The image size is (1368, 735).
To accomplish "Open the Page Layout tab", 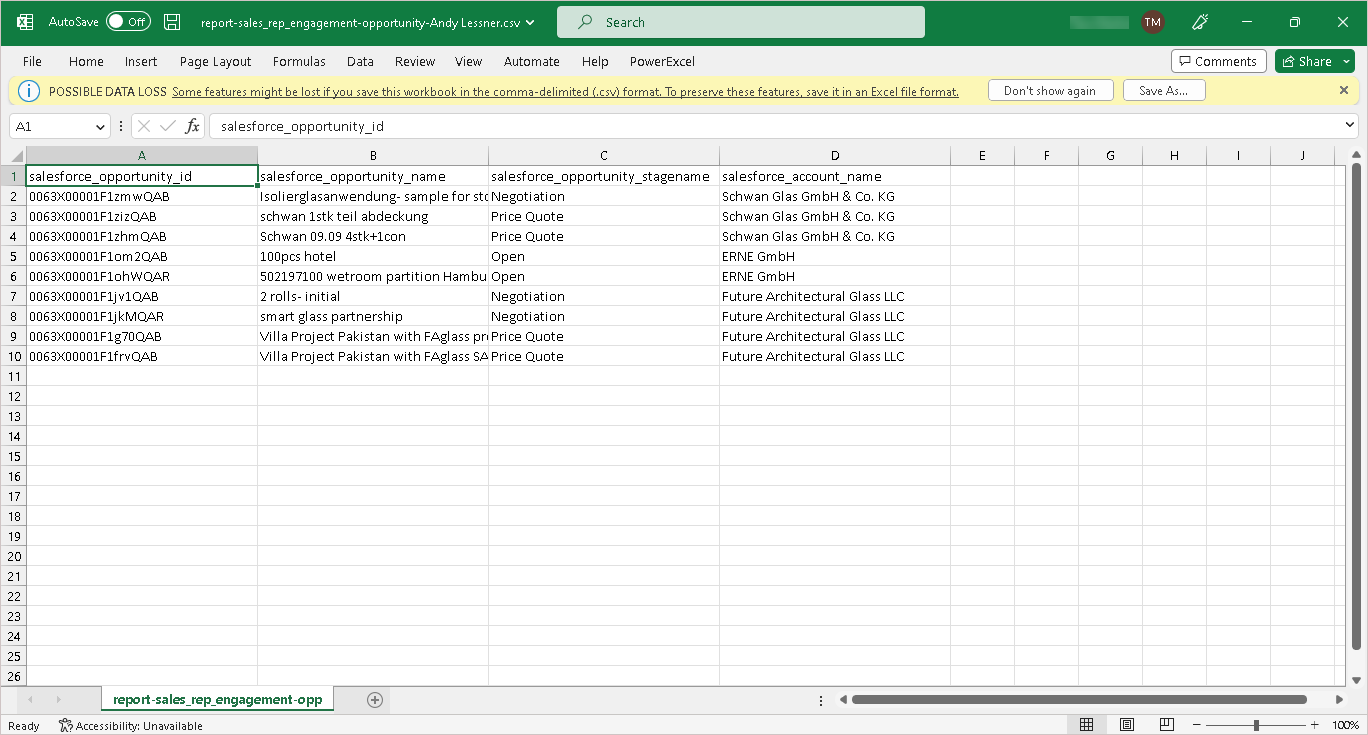I will point(215,61).
